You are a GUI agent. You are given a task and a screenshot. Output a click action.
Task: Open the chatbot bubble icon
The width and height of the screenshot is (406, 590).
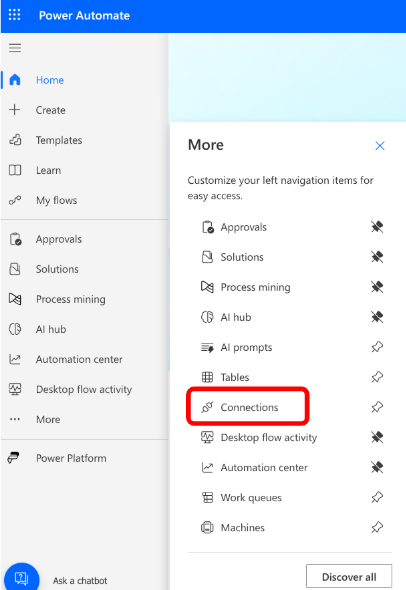tap(21, 578)
